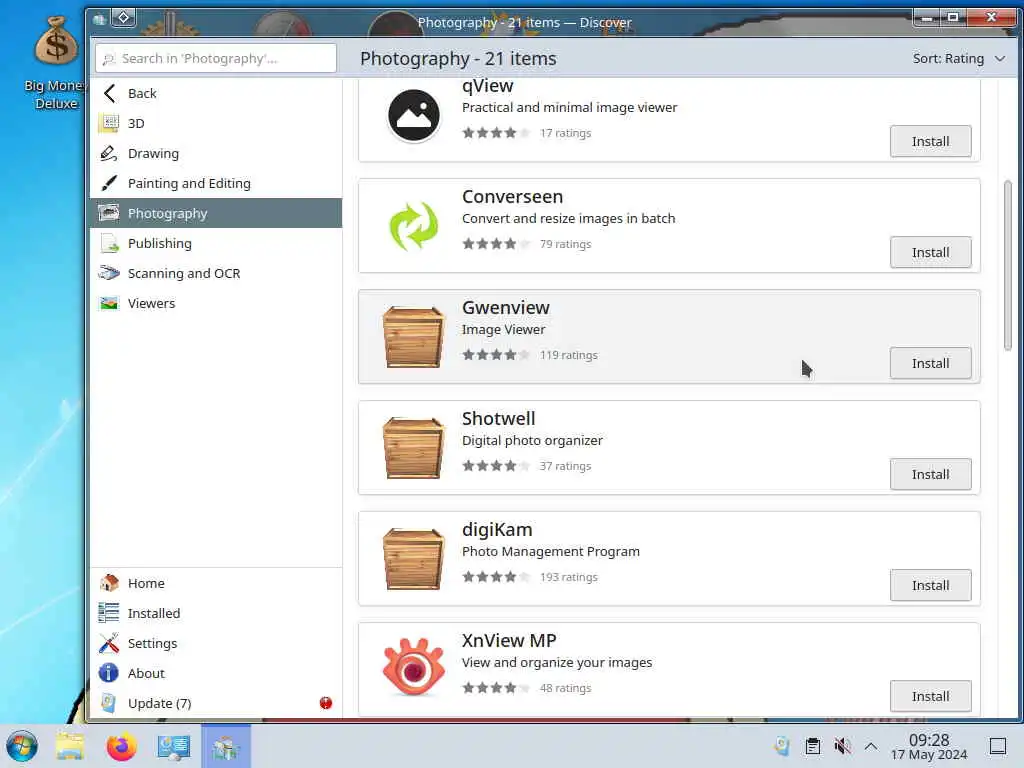The height and width of the screenshot is (768, 1024).
Task: Open the Start menu orb
Action: click(22, 746)
